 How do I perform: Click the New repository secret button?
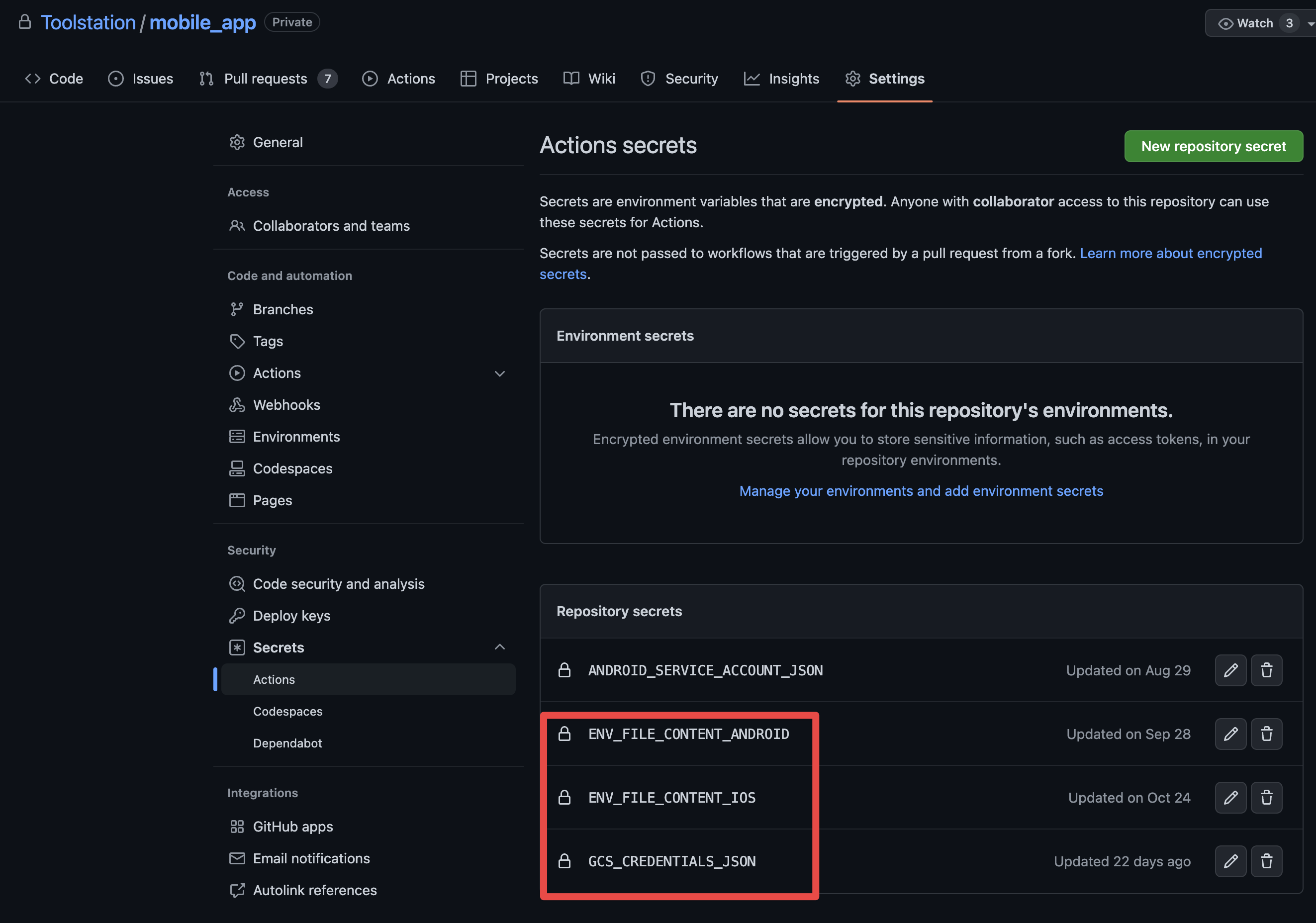coord(1214,146)
